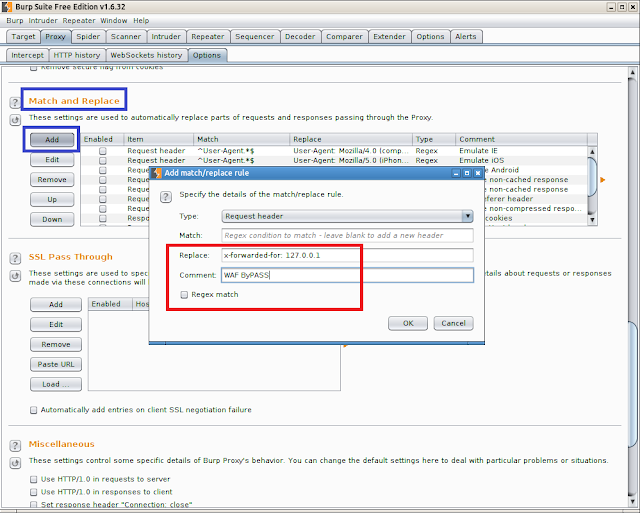Open help icon for Miscellaneous section
This screenshot has height=513, width=640.
pyautogui.click(x=15, y=445)
